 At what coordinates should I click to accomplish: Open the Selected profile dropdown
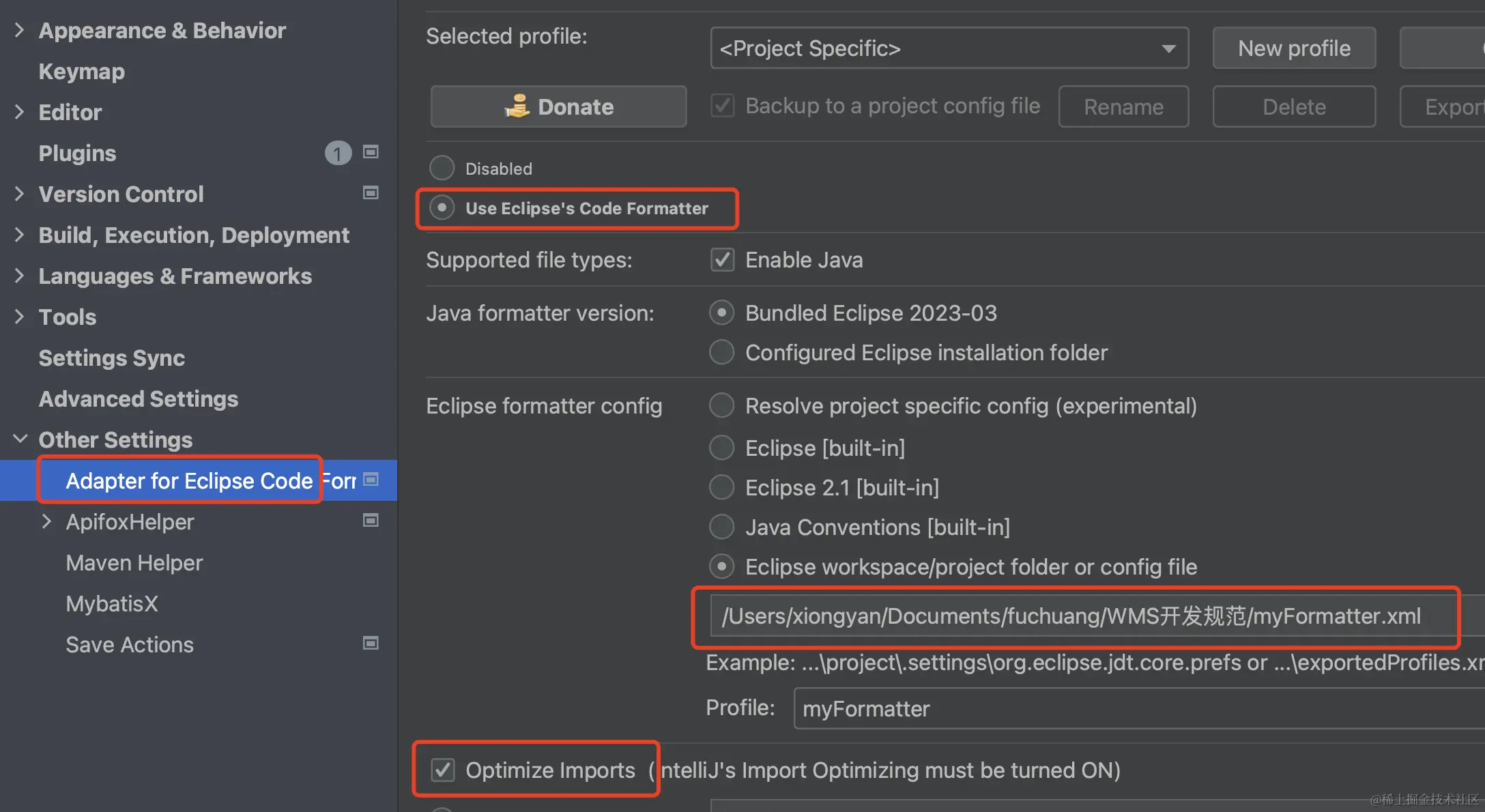949,48
